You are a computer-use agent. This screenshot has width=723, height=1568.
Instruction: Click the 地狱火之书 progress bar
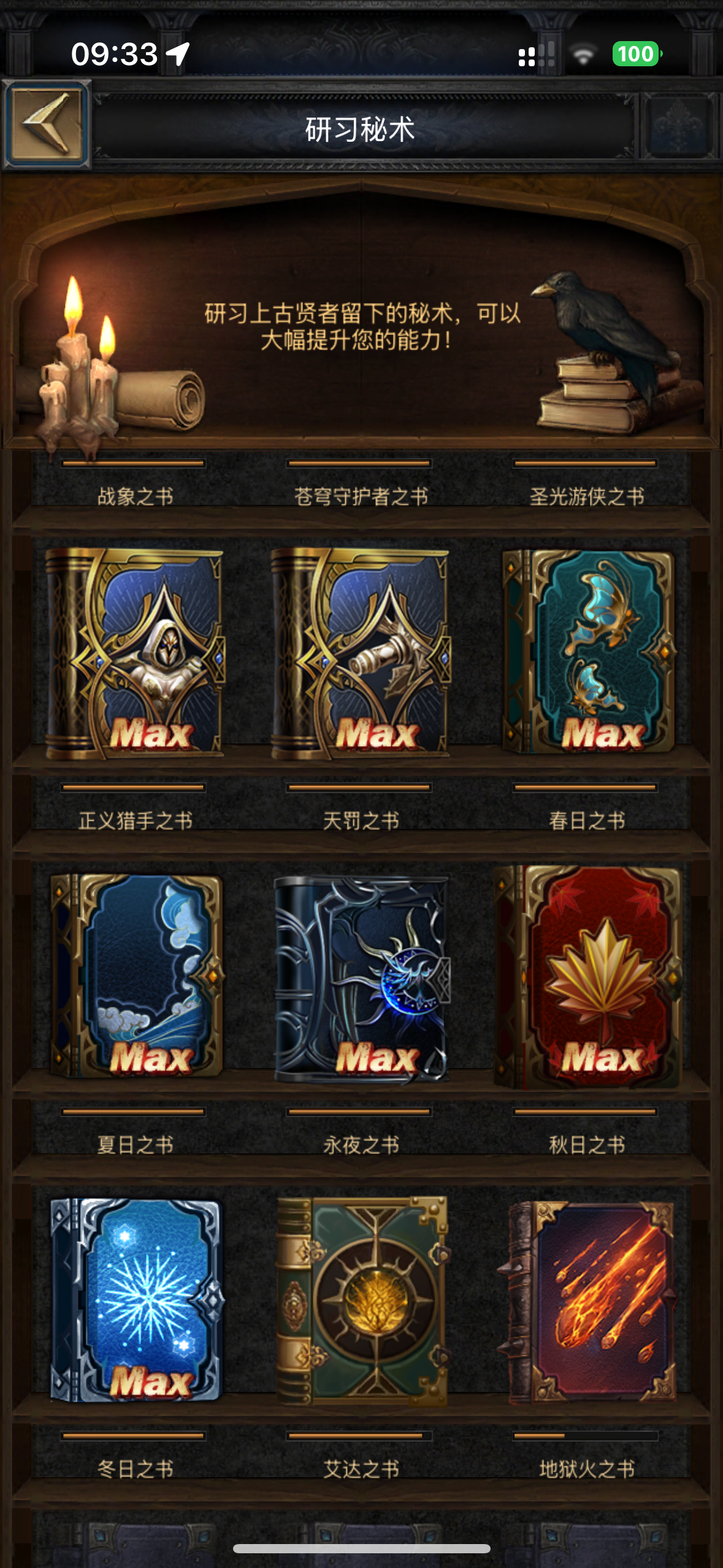coord(586,1435)
